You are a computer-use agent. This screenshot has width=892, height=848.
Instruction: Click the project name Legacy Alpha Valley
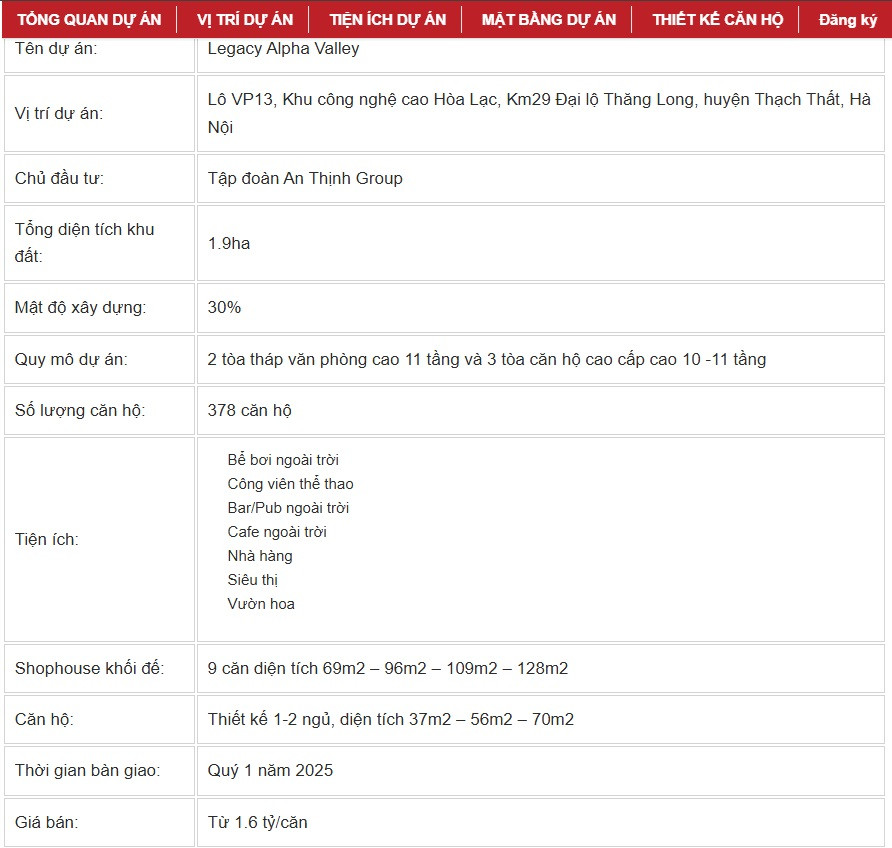coord(283,48)
